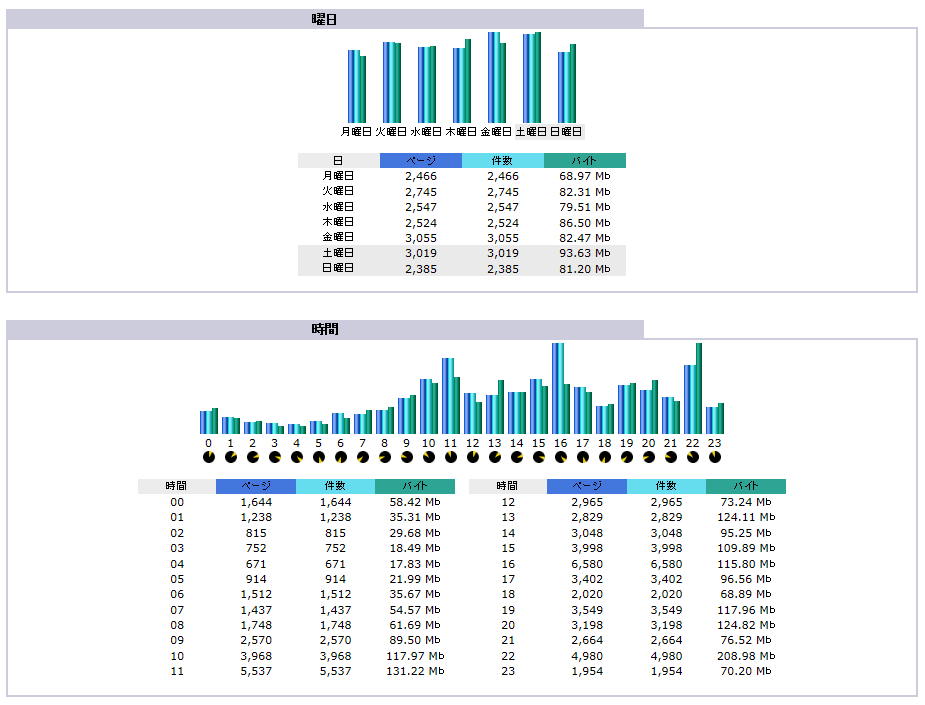Click the clock icon under hour 10

click(429, 457)
